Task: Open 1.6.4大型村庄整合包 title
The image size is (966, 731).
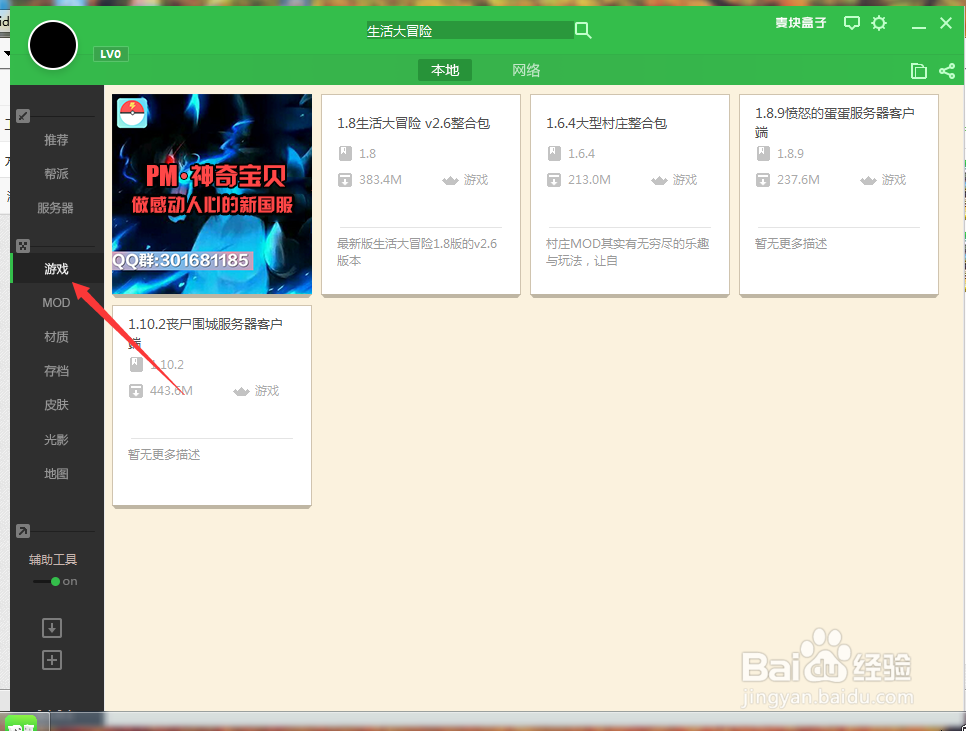Action: 606,123
